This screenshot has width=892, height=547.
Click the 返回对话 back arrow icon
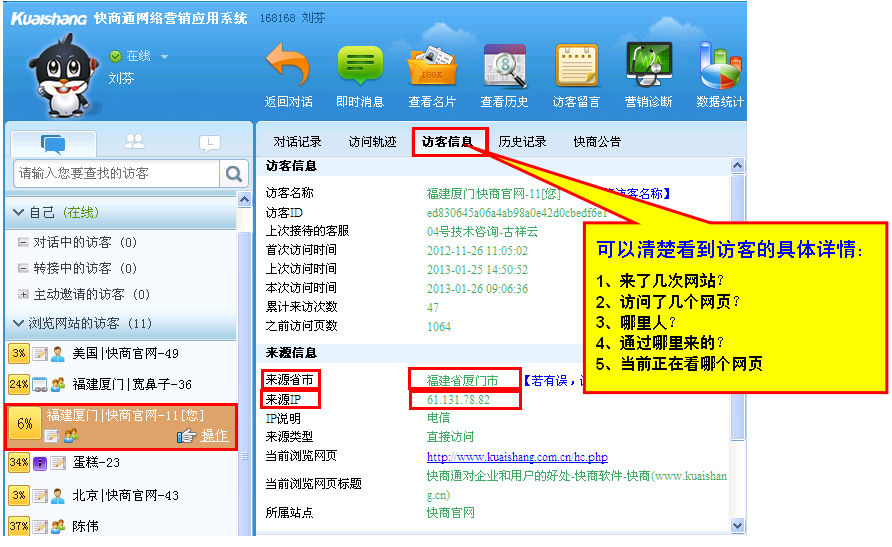288,66
